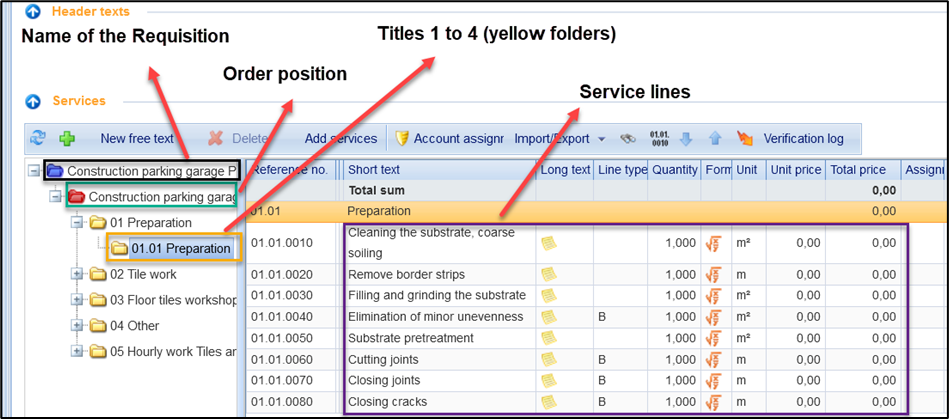Viewport: 949px width, 419px height.
Task: Open long text note for Remove border strips
Action: (548, 275)
